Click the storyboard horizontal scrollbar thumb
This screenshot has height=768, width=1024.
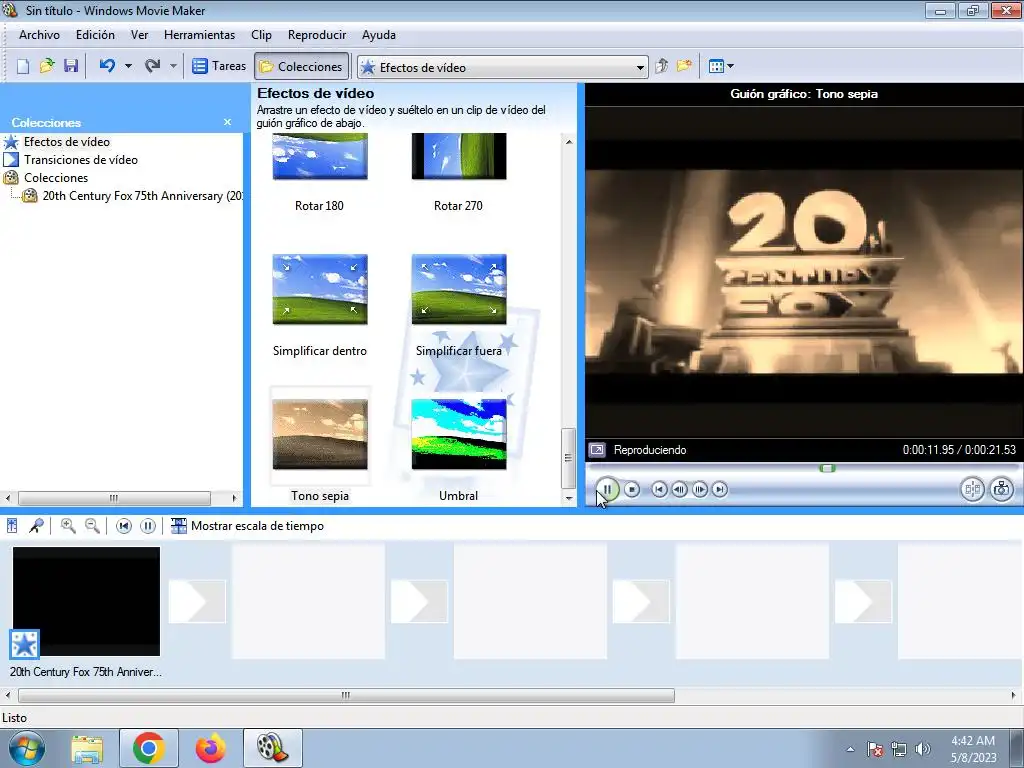[x=346, y=696]
